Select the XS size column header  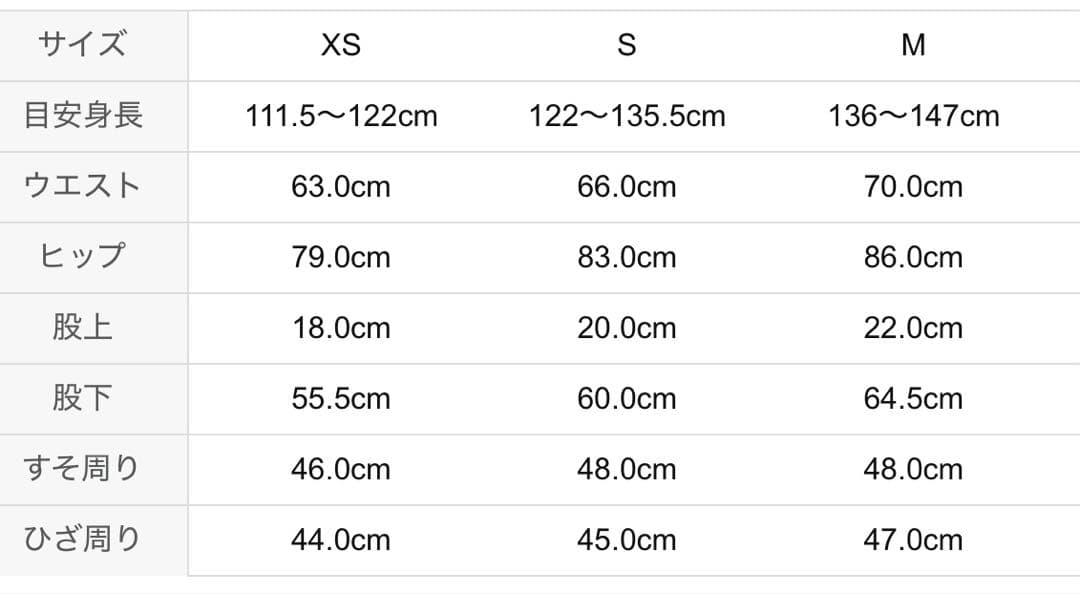click(340, 45)
